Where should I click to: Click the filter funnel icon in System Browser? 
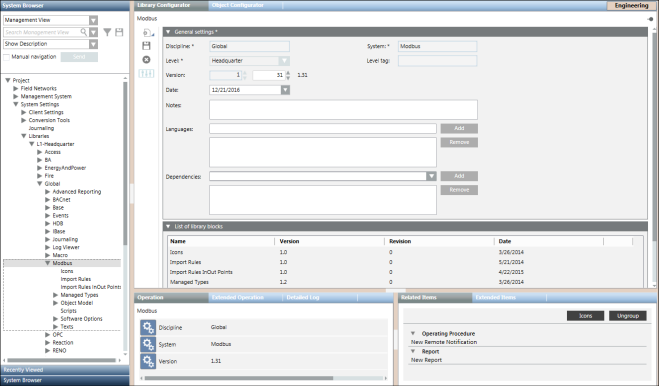[107, 32]
